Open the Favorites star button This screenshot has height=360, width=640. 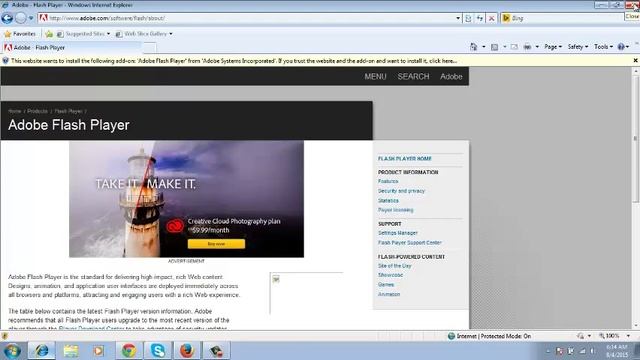tap(20, 34)
